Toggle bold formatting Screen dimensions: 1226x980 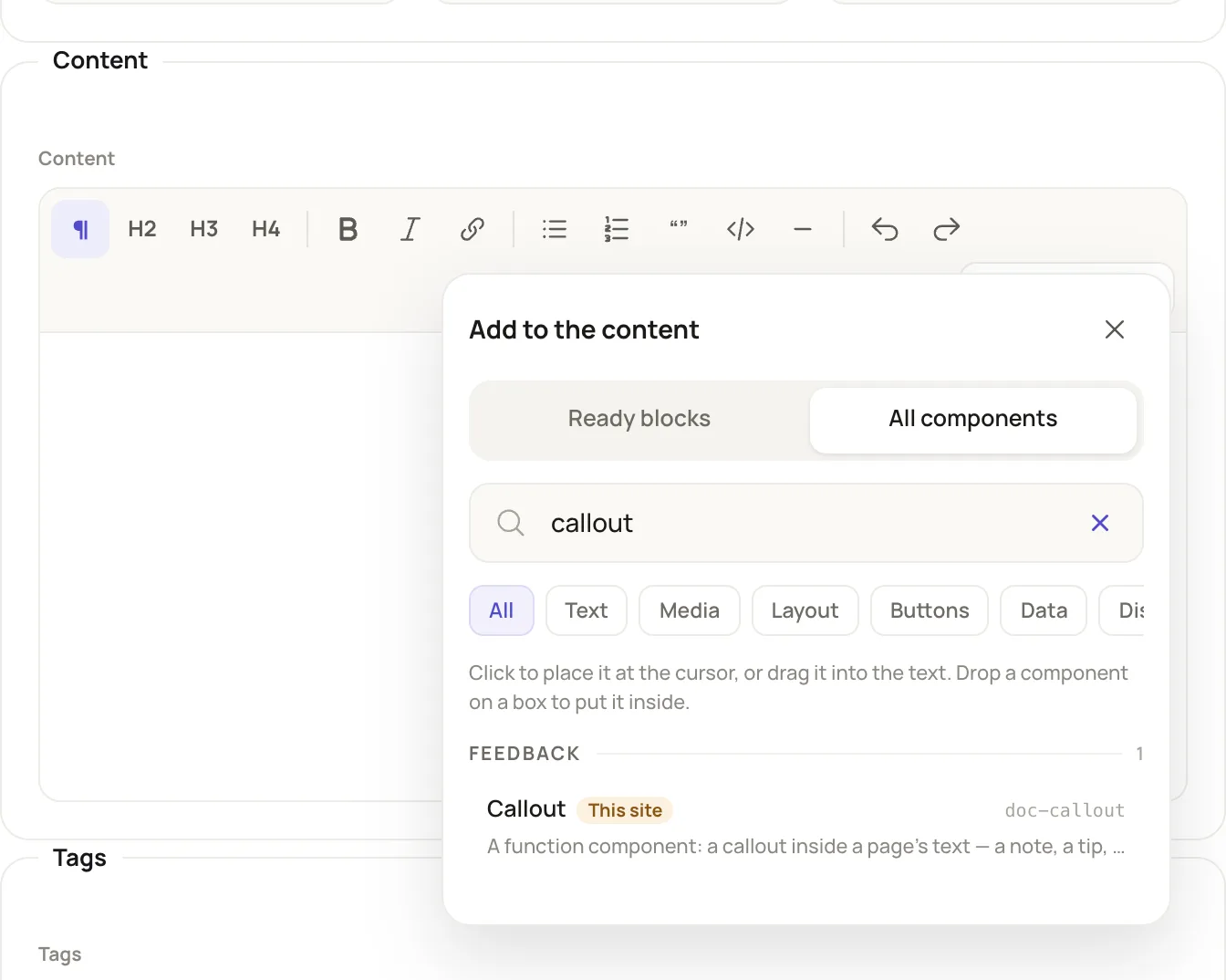tap(348, 229)
